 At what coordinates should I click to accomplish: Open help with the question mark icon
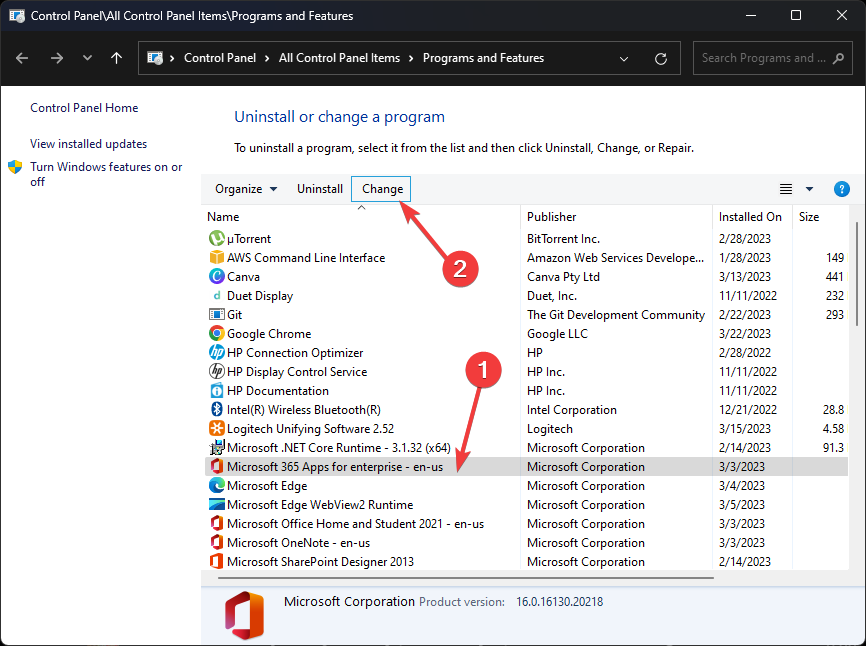click(841, 189)
